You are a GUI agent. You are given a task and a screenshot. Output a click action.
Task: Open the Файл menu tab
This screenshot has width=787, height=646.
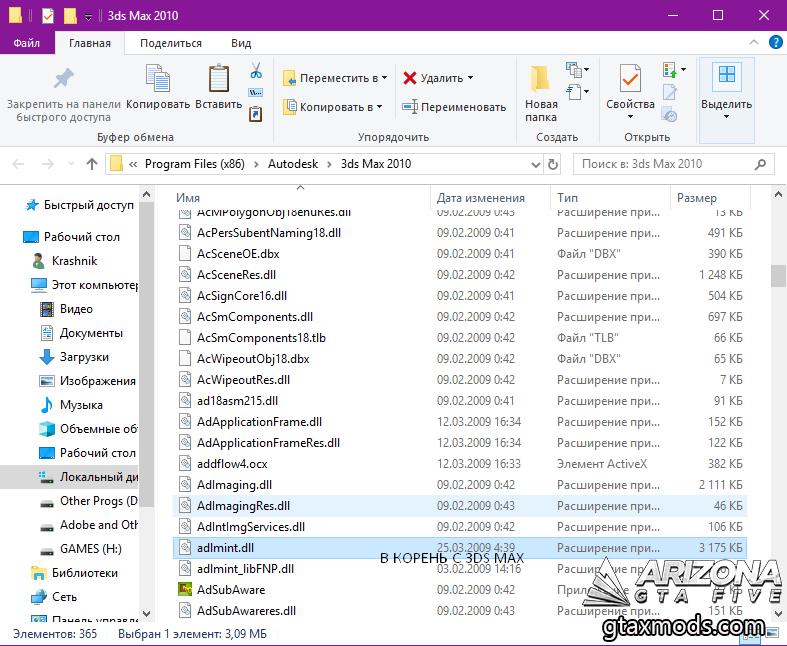(x=27, y=43)
